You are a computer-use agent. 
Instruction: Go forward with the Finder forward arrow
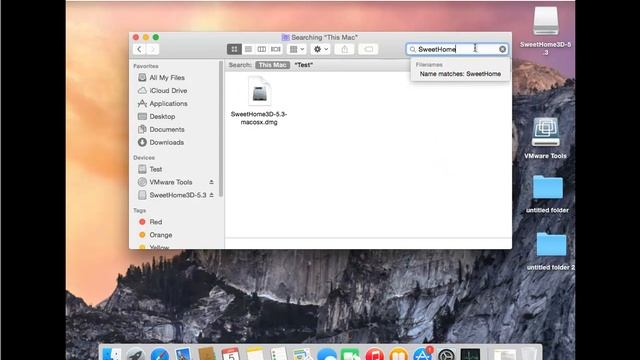[153, 49]
